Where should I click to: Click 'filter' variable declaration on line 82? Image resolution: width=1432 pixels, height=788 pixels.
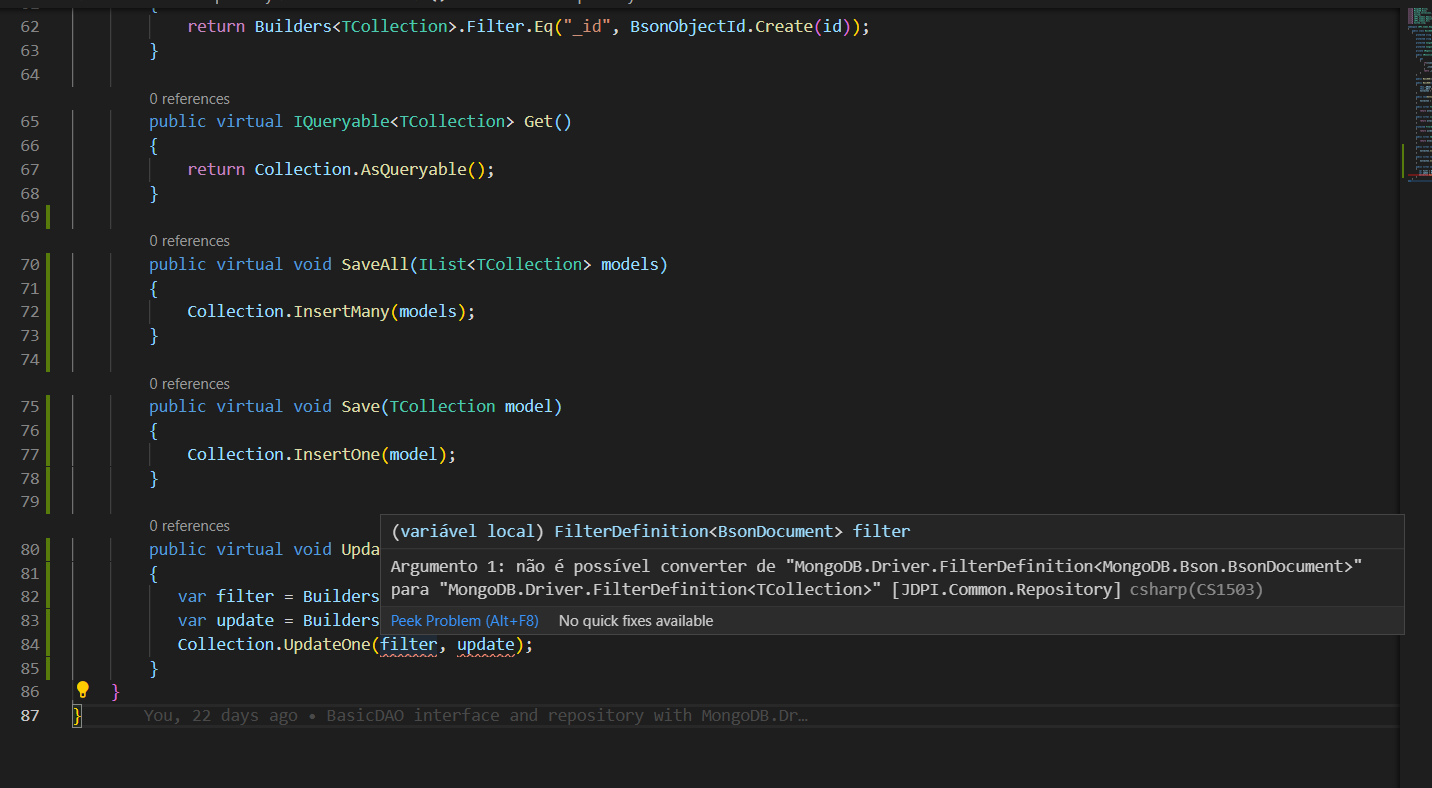tap(245, 597)
